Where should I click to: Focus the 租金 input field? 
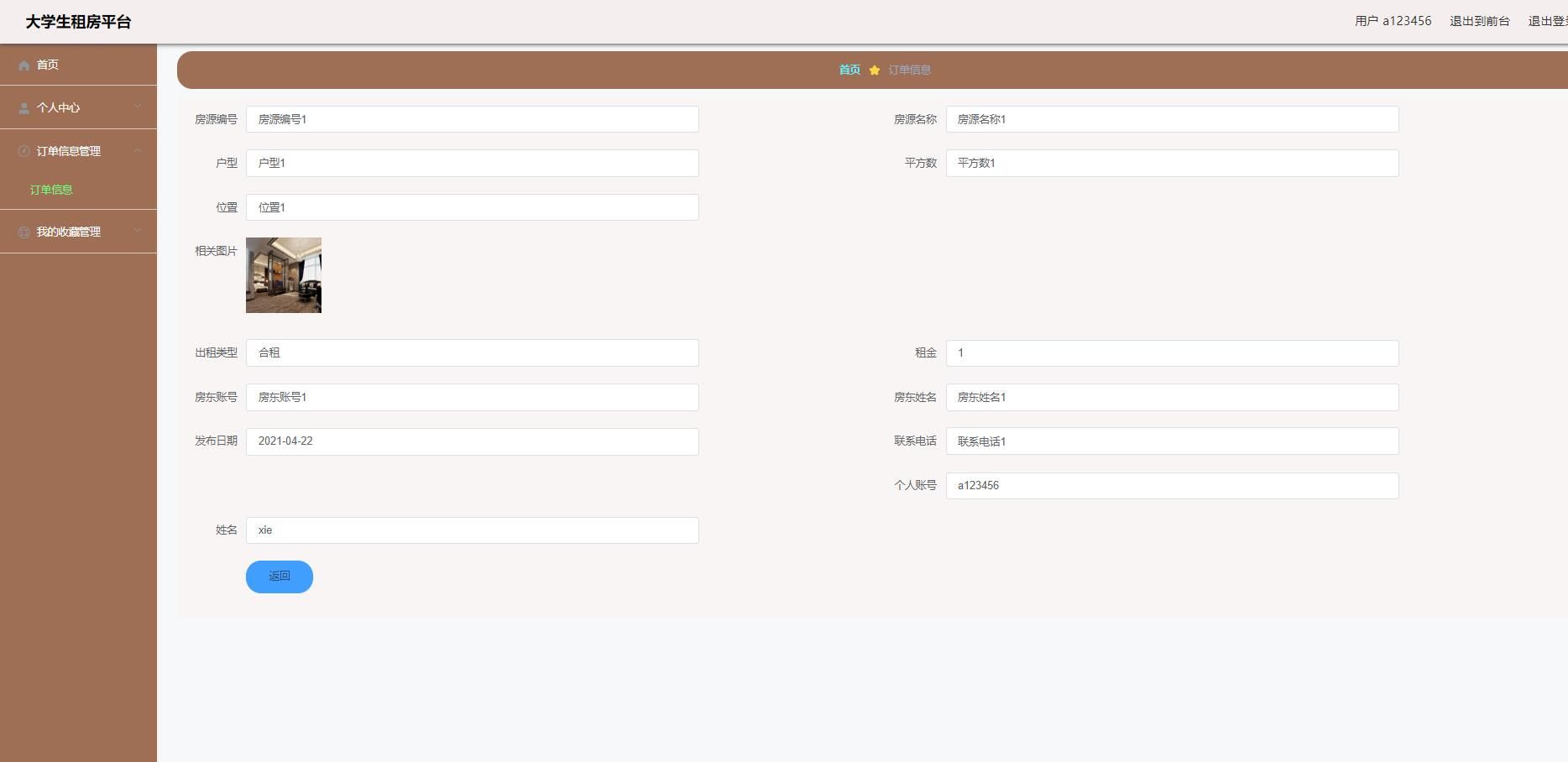[1172, 353]
